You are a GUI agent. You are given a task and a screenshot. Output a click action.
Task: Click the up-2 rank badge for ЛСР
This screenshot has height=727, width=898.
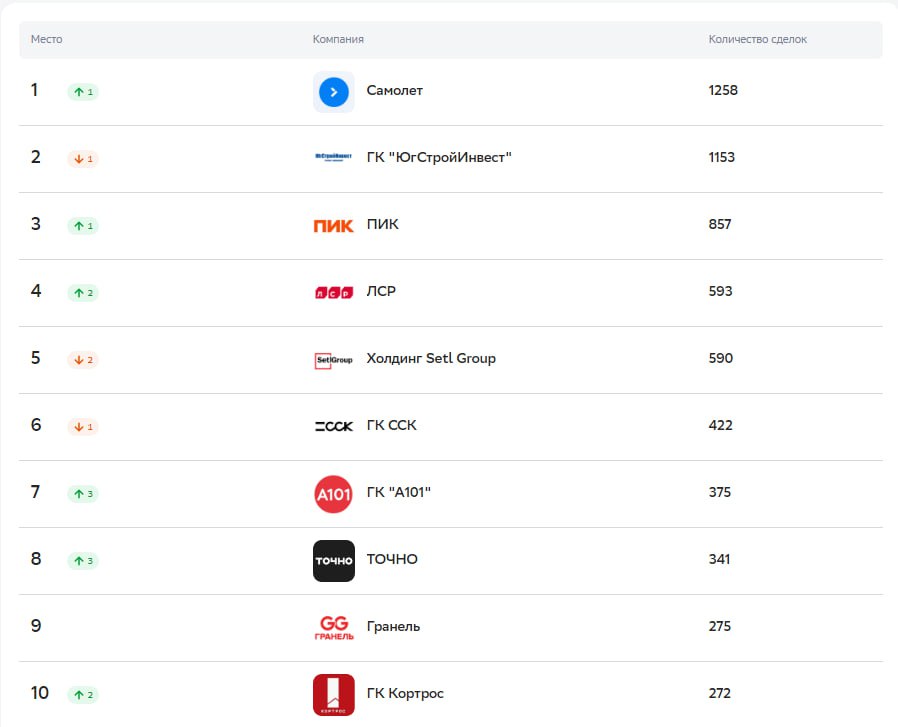(x=83, y=293)
